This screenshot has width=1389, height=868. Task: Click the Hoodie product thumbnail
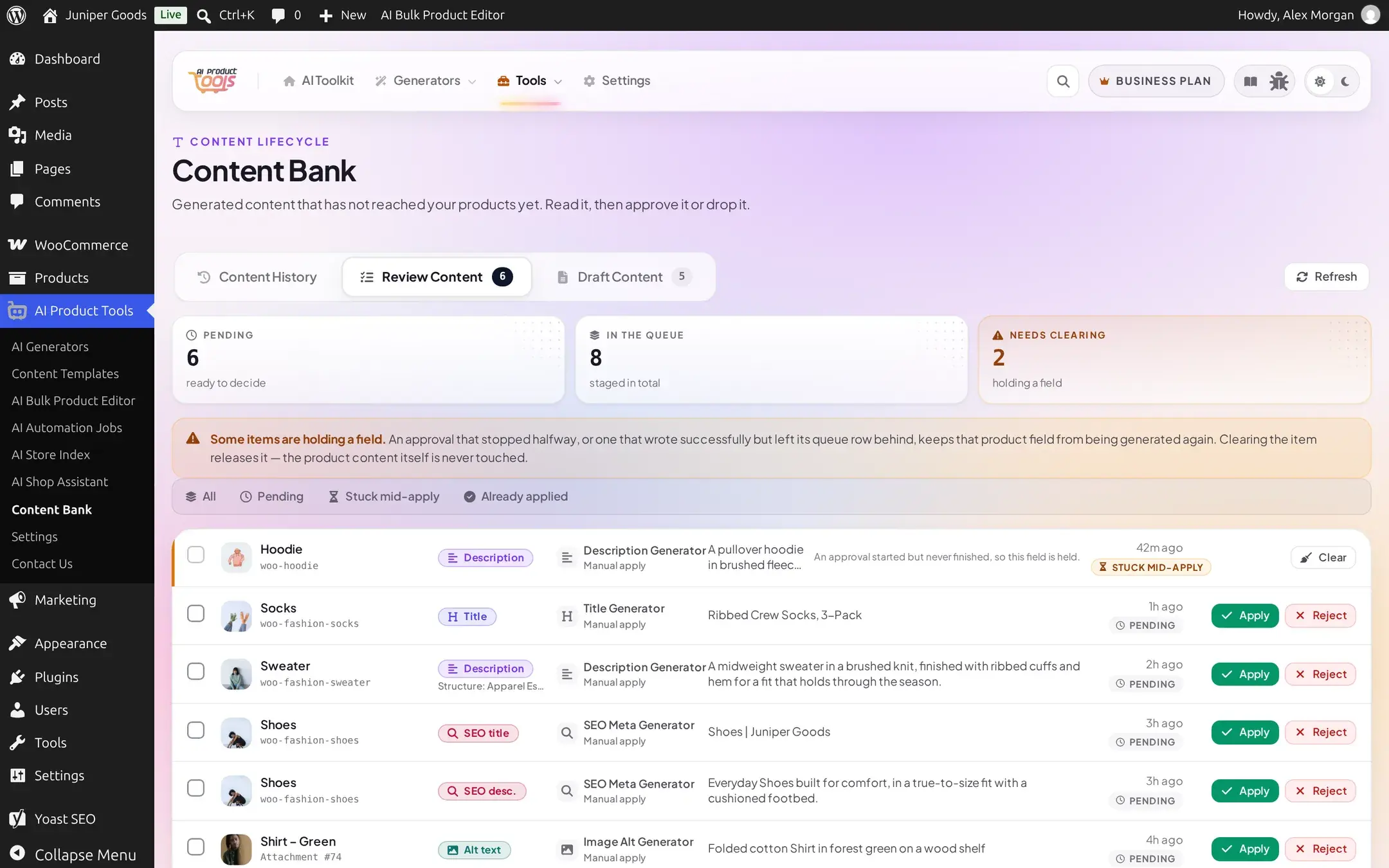[x=236, y=557]
